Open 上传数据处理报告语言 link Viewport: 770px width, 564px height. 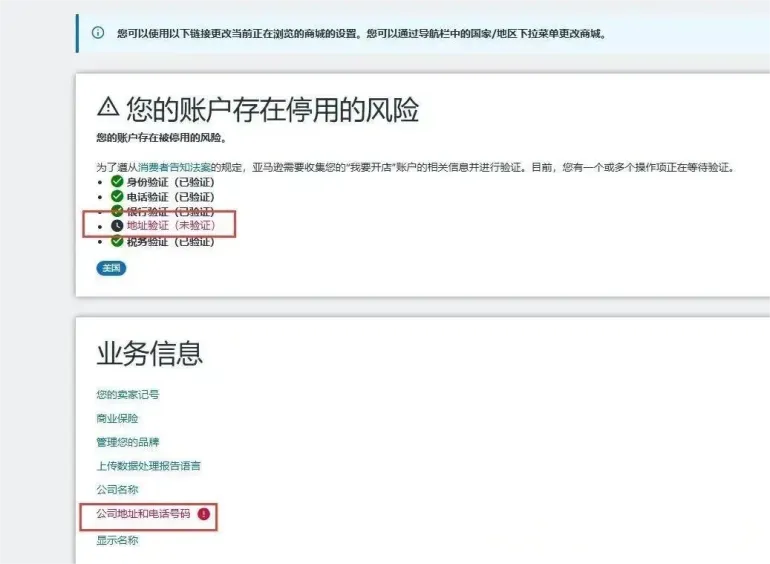148,466
